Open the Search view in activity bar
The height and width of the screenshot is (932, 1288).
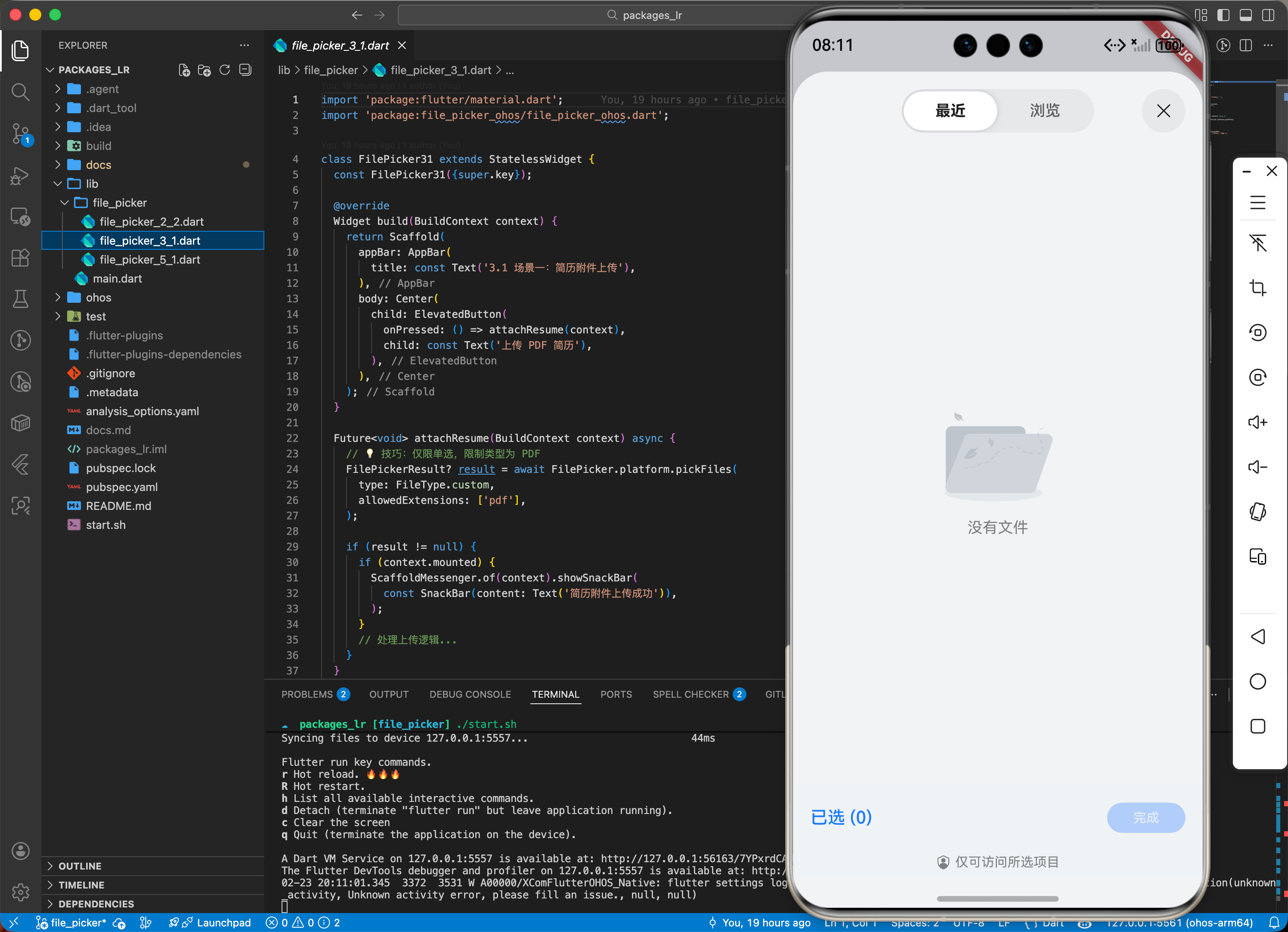click(x=20, y=91)
